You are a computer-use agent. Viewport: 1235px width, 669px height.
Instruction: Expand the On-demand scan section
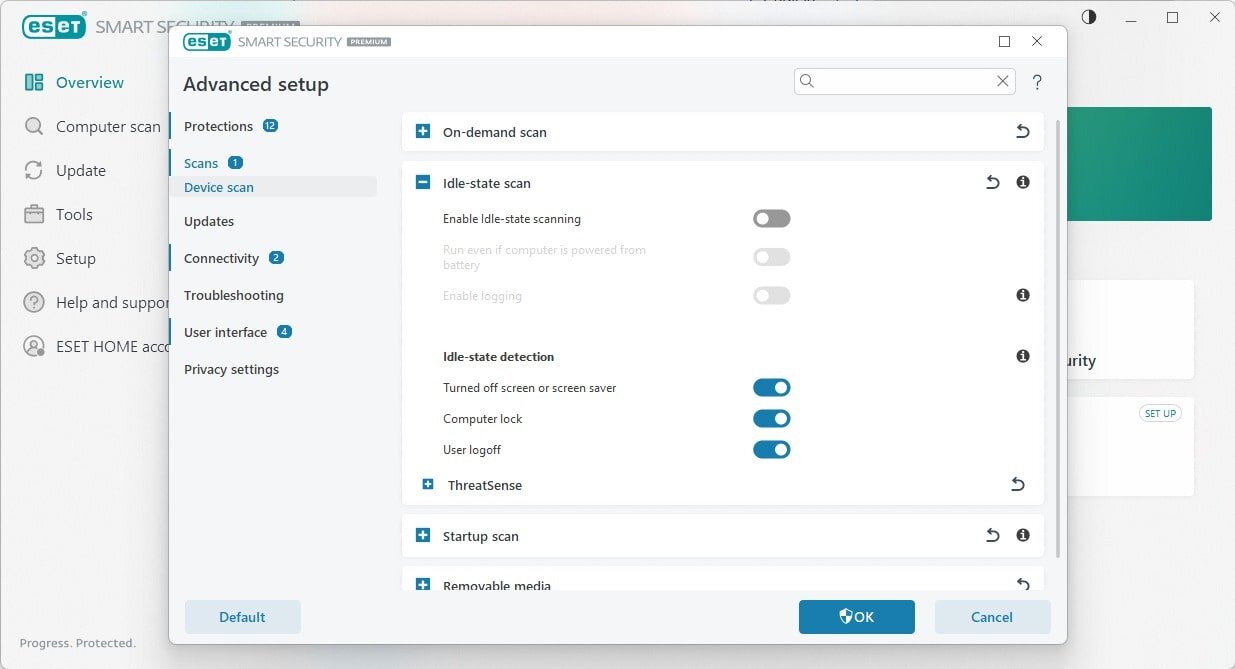[x=422, y=132]
